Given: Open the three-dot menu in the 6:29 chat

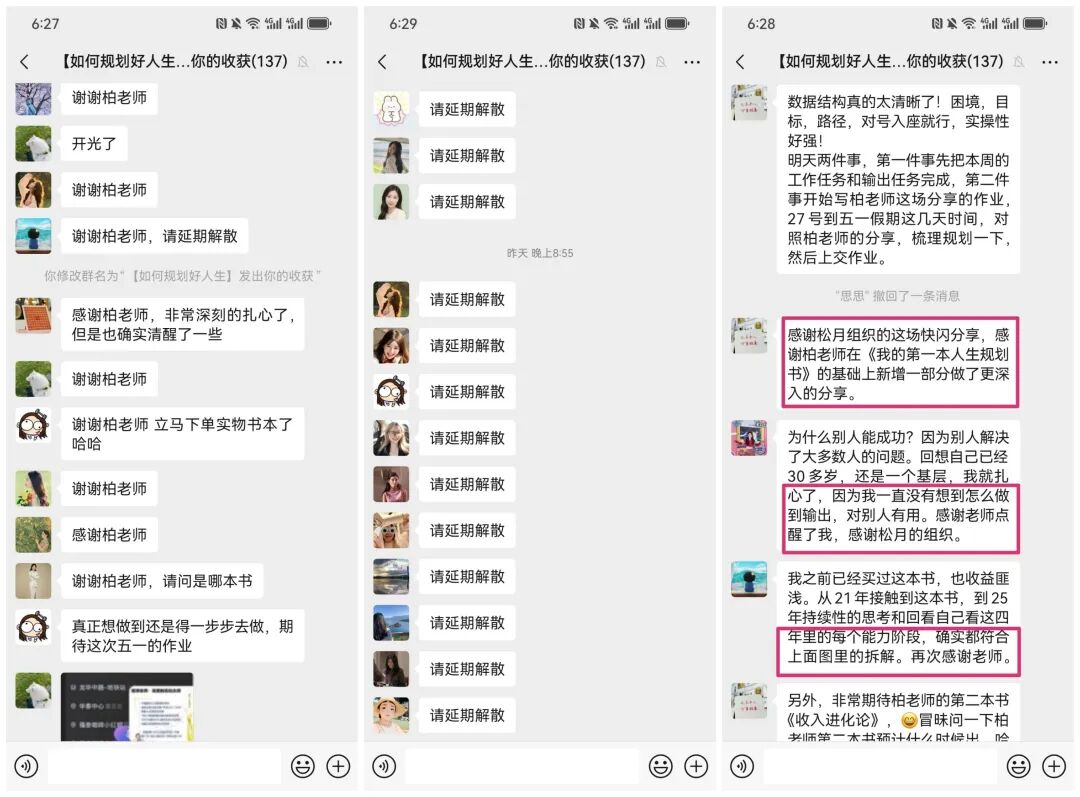Looking at the screenshot, I should tap(692, 62).
